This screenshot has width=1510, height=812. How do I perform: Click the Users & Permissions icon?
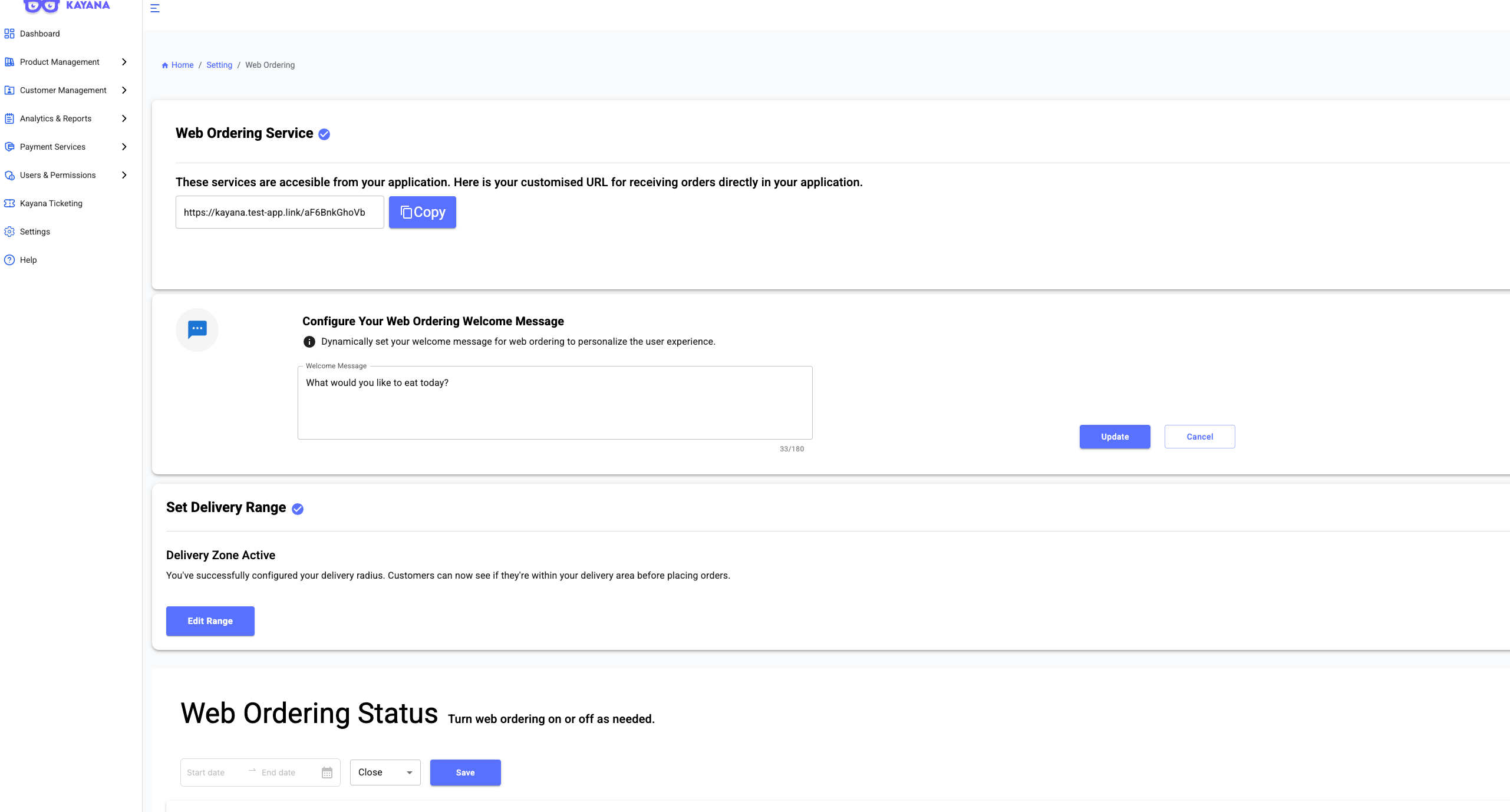(9, 175)
